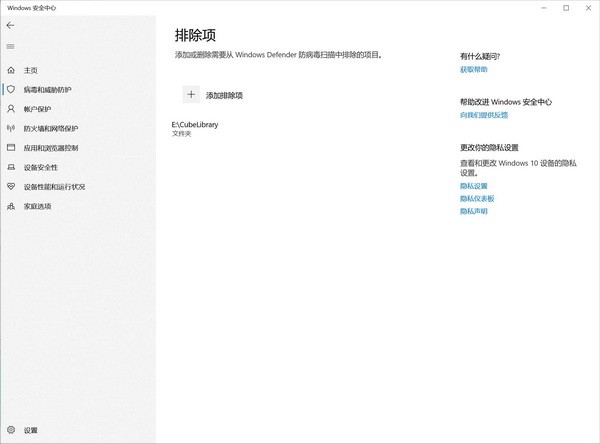
Task: Open 设备安全性 sidebar item
Action: (41, 168)
